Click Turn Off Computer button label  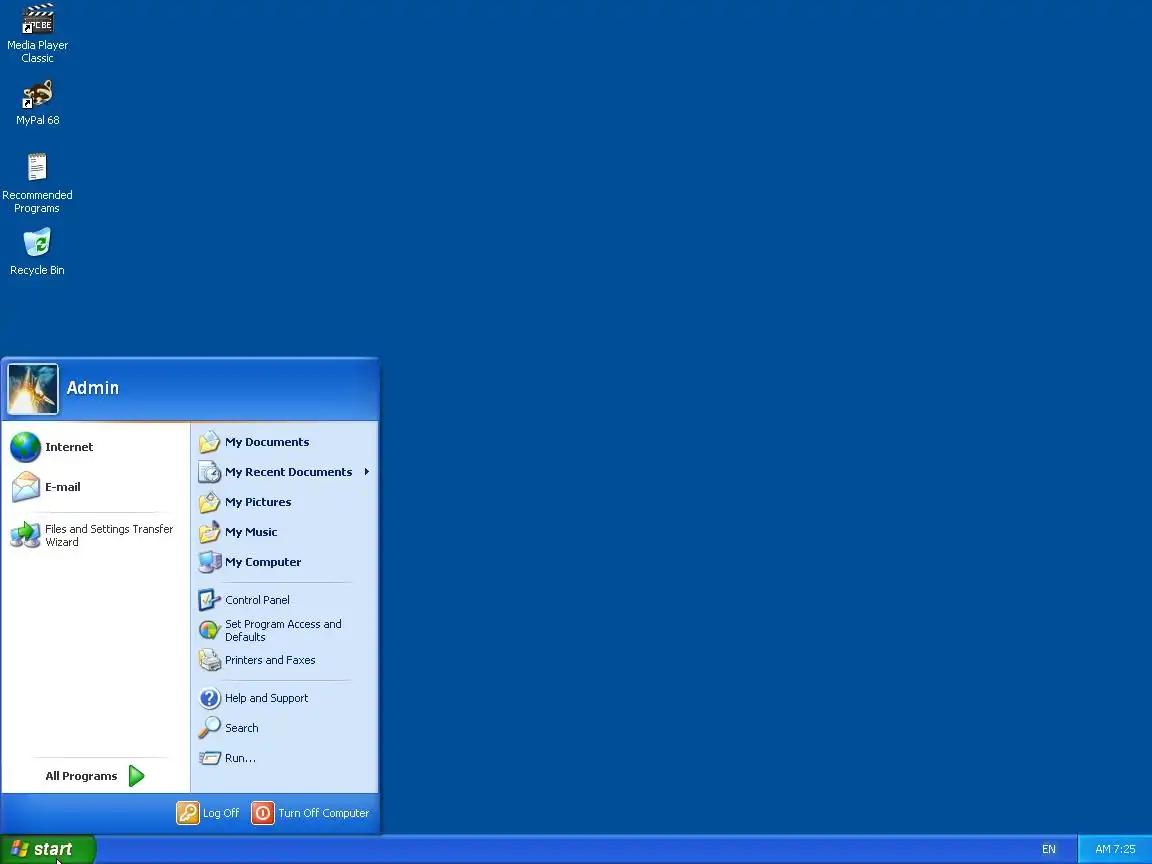(x=323, y=813)
